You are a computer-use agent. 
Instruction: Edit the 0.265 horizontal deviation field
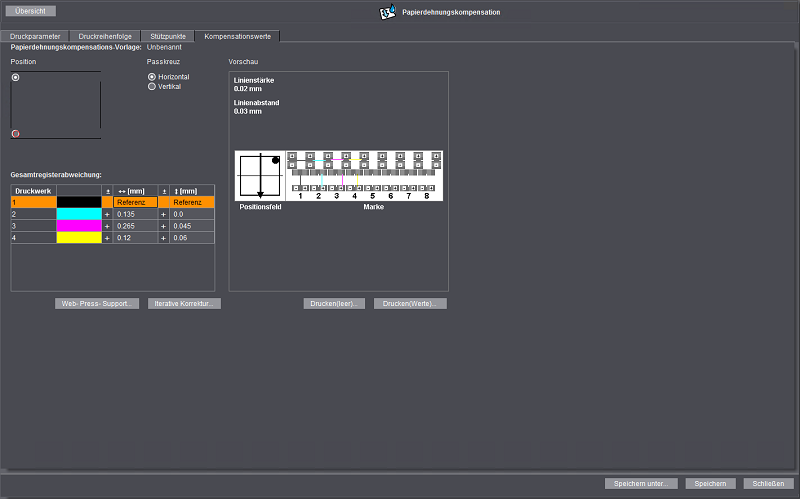click(136, 226)
